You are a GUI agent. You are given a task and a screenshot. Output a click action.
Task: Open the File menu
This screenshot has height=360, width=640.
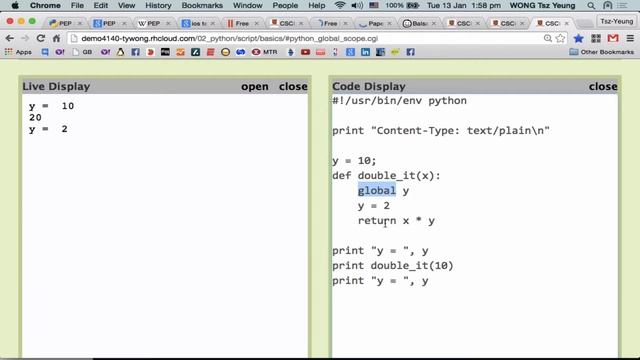(x=77, y=6)
